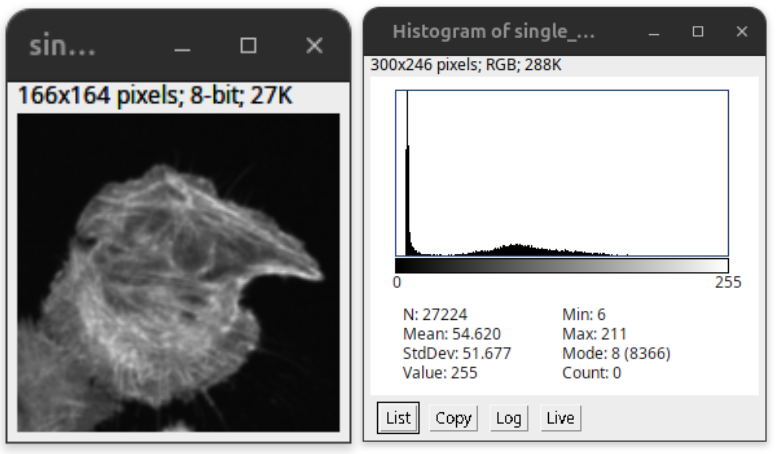Close the Histogram window

(741, 32)
